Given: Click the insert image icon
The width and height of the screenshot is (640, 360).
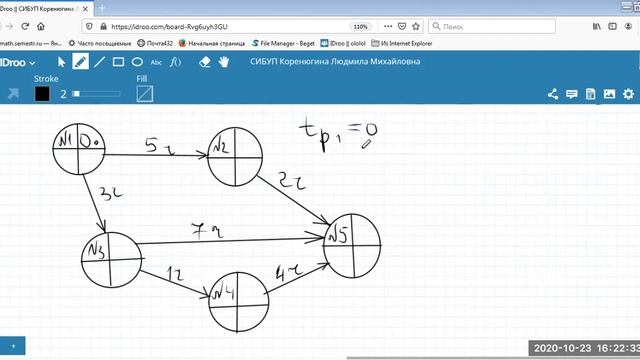Looking at the screenshot, I should tap(609, 94).
